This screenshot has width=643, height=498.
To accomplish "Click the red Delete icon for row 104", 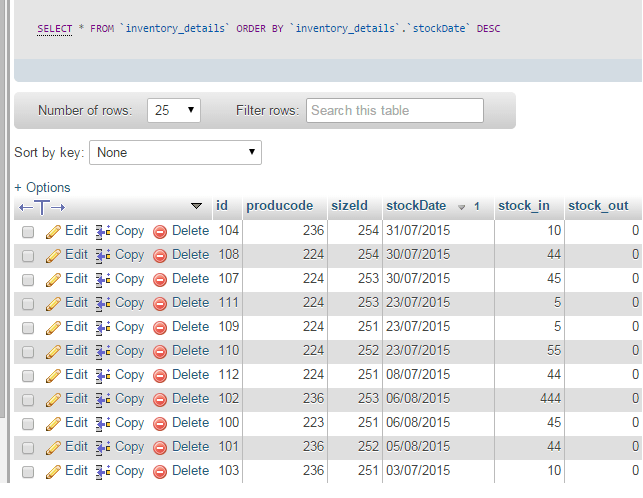I will coord(160,232).
